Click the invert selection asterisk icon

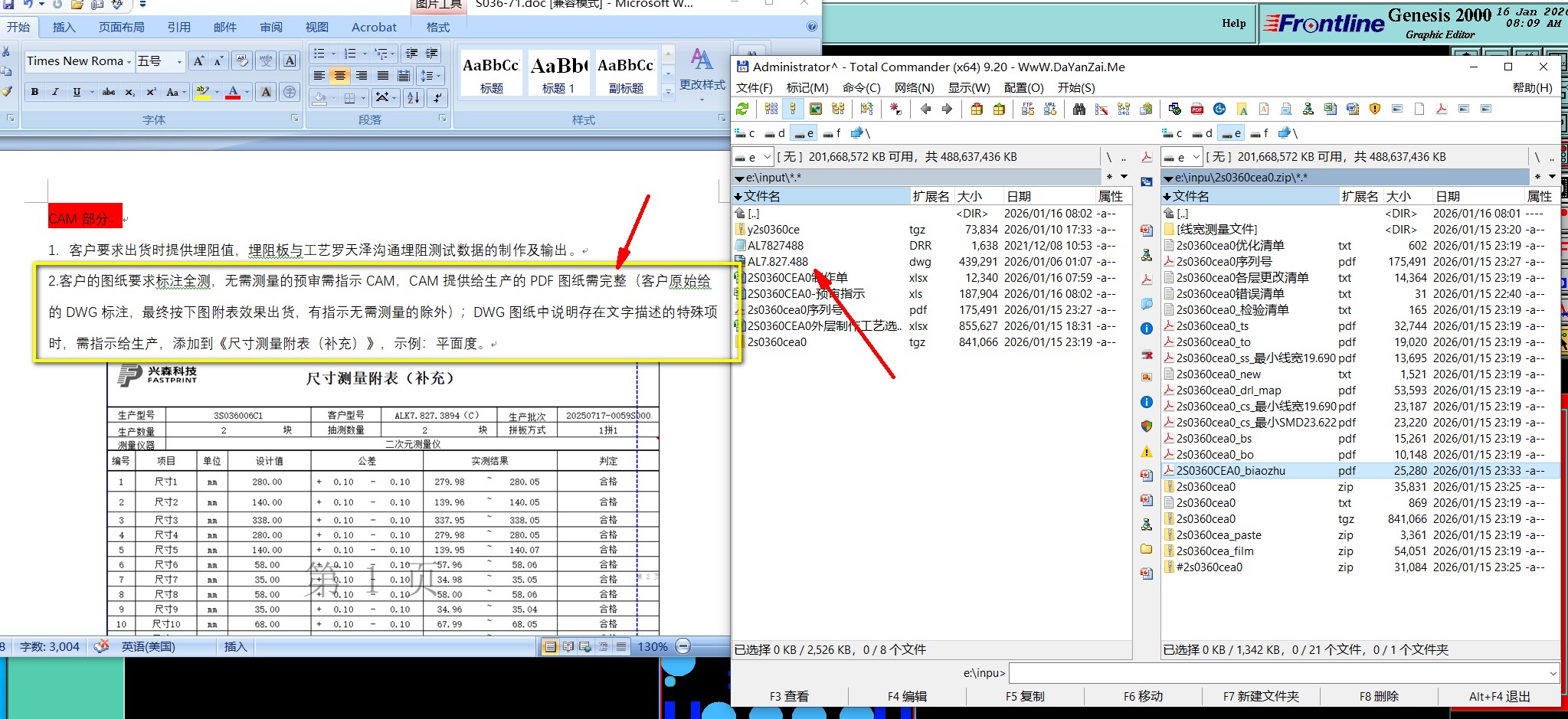point(895,109)
